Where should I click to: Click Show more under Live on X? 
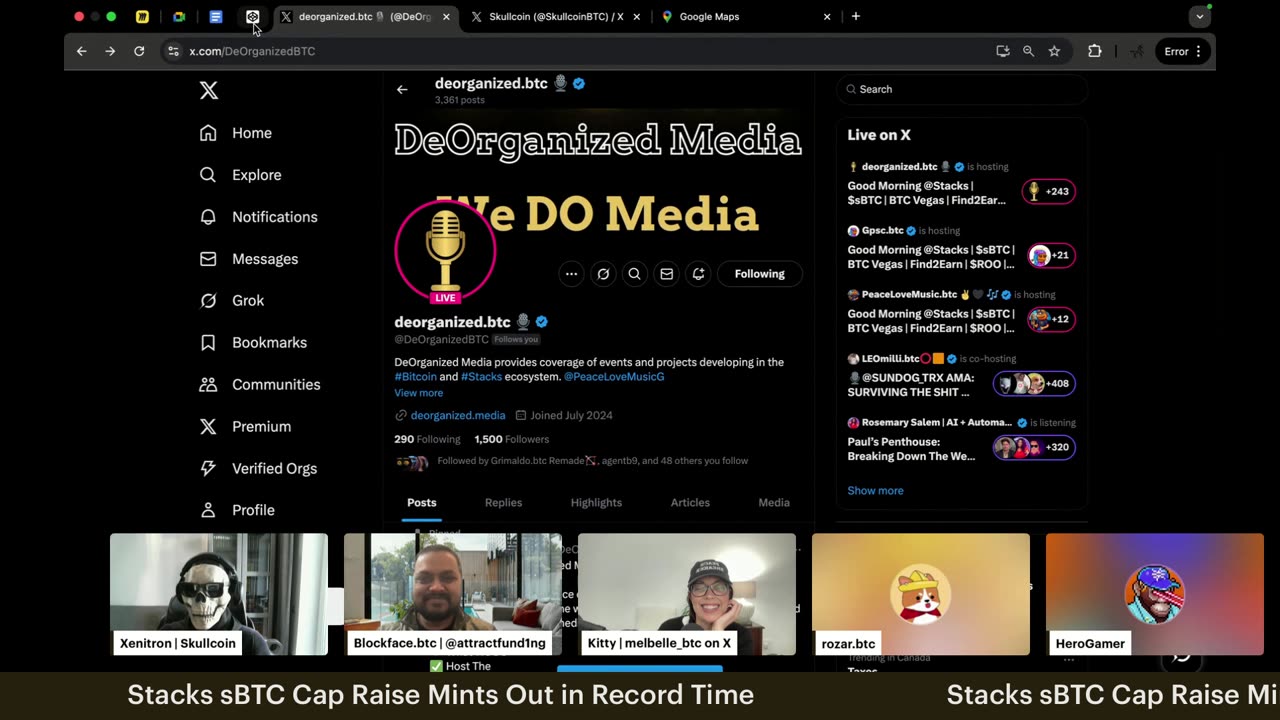pyautogui.click(x=875, y=491)
